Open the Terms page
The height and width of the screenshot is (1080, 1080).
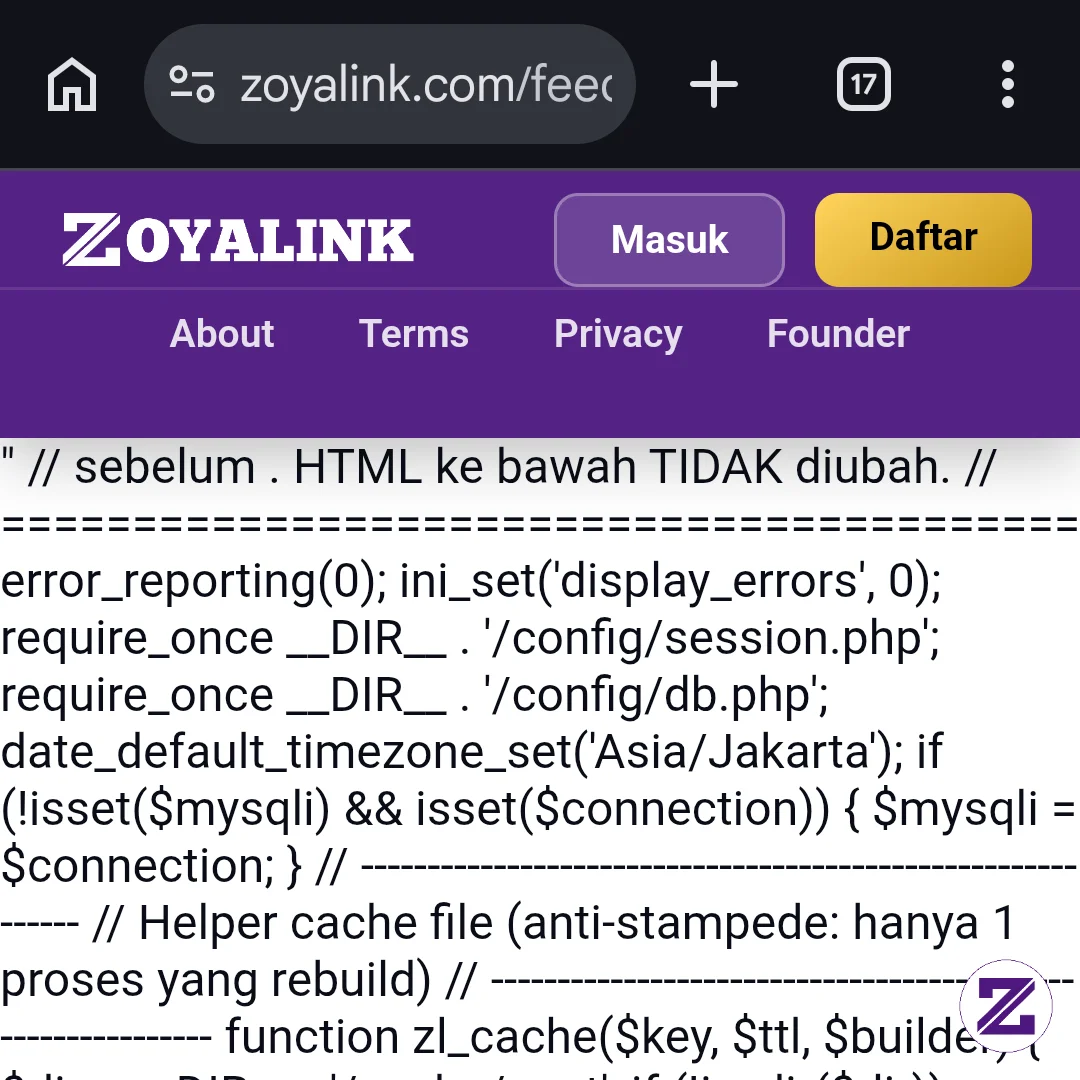(x=413, y=334)
